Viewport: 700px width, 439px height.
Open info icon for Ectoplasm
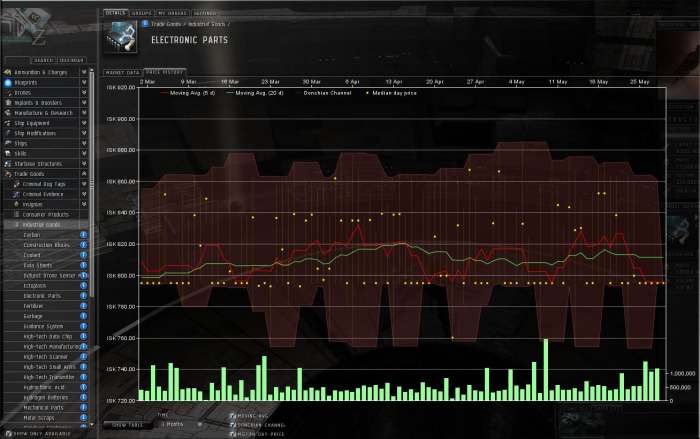83,286
